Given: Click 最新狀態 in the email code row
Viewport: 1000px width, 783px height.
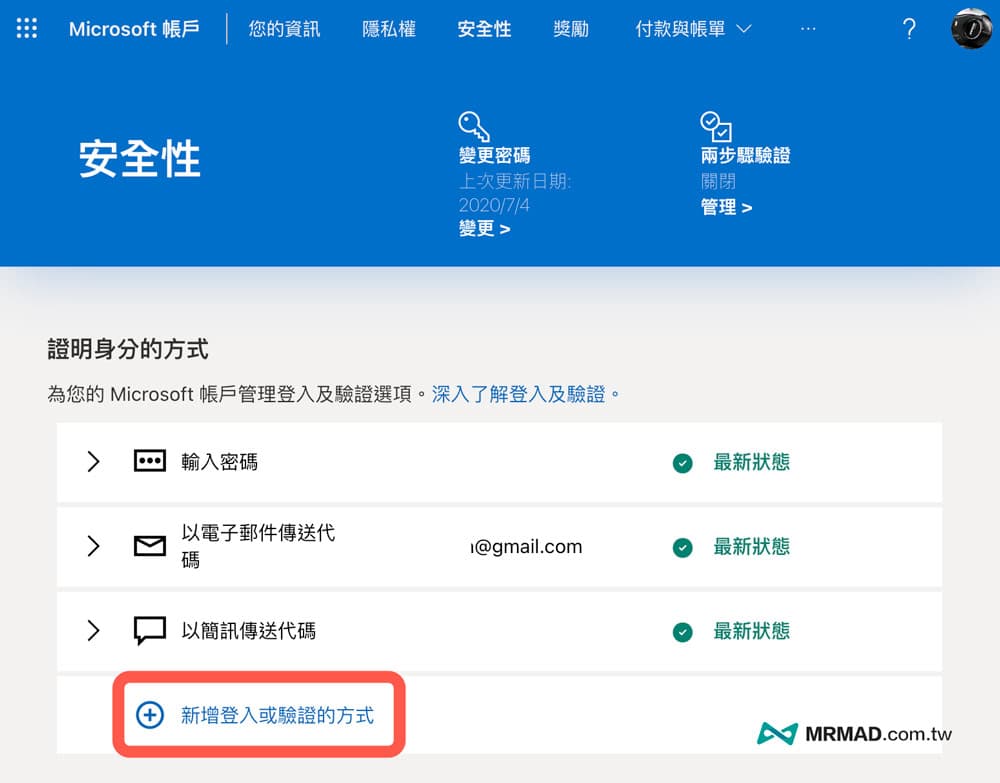Looking at the screenshot, I should point(751,546).
